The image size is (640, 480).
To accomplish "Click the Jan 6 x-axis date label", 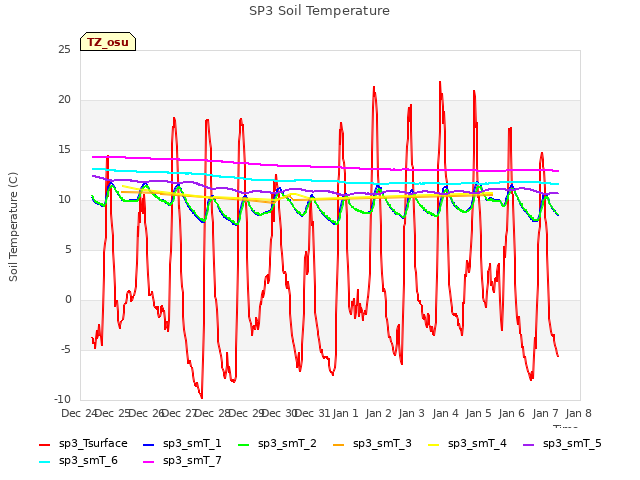I will (x=512, y=413).
